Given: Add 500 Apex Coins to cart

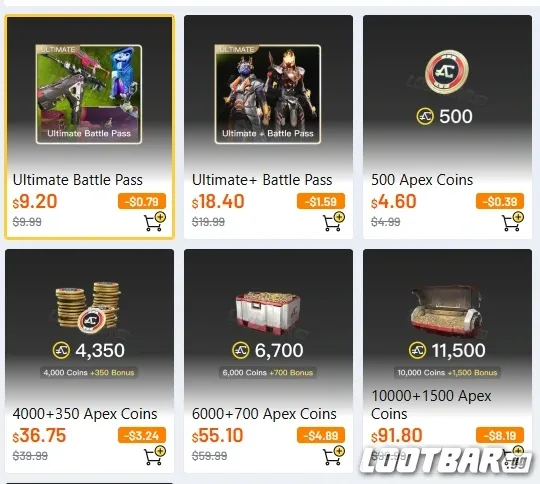Looking at the screenshot, I should click(513, 222).
